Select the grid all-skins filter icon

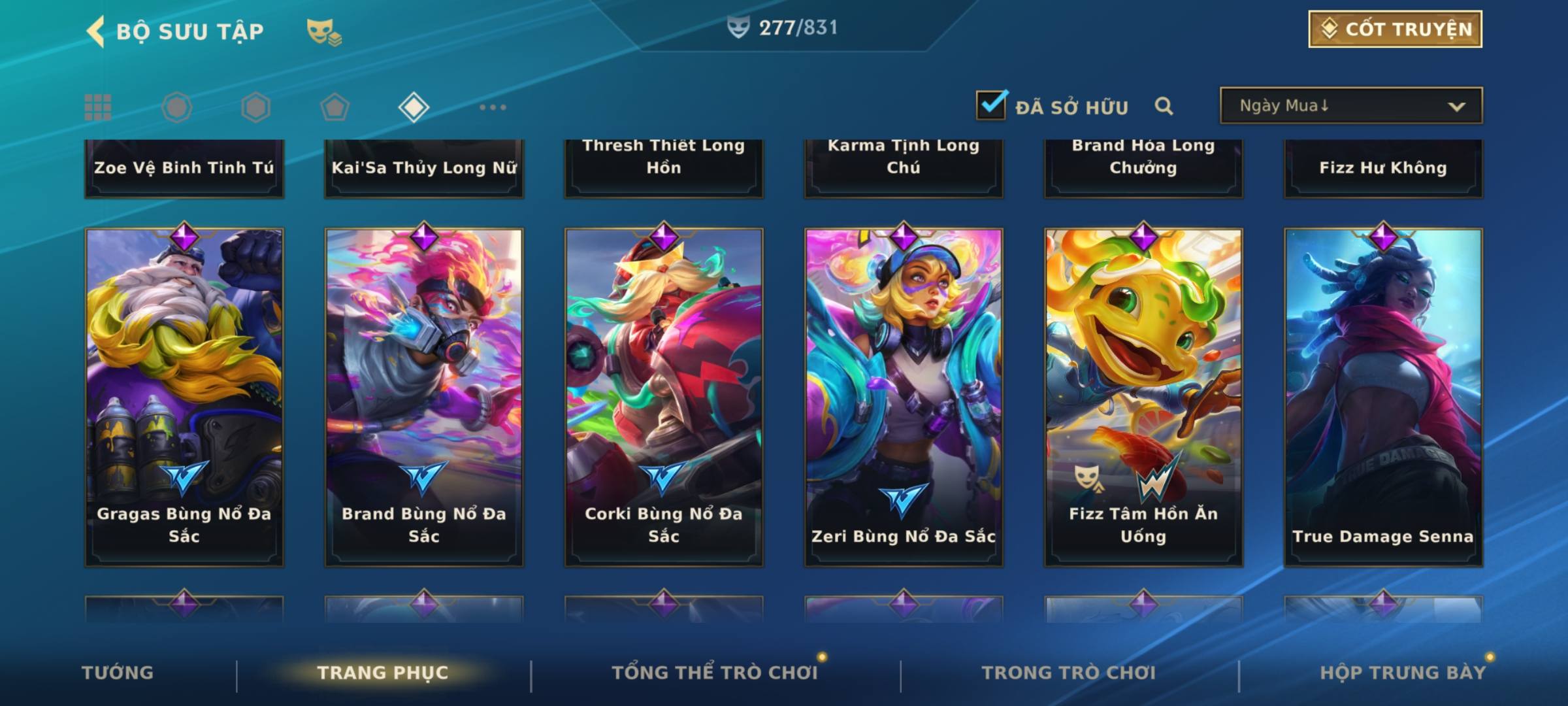[98, 107]
